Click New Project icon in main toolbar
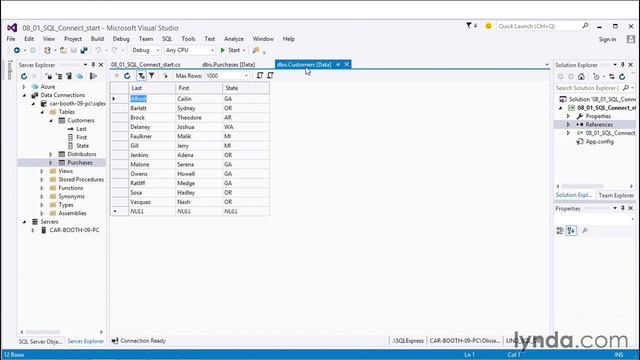Screen dimensions: 640x360 (x=47, y=50)
